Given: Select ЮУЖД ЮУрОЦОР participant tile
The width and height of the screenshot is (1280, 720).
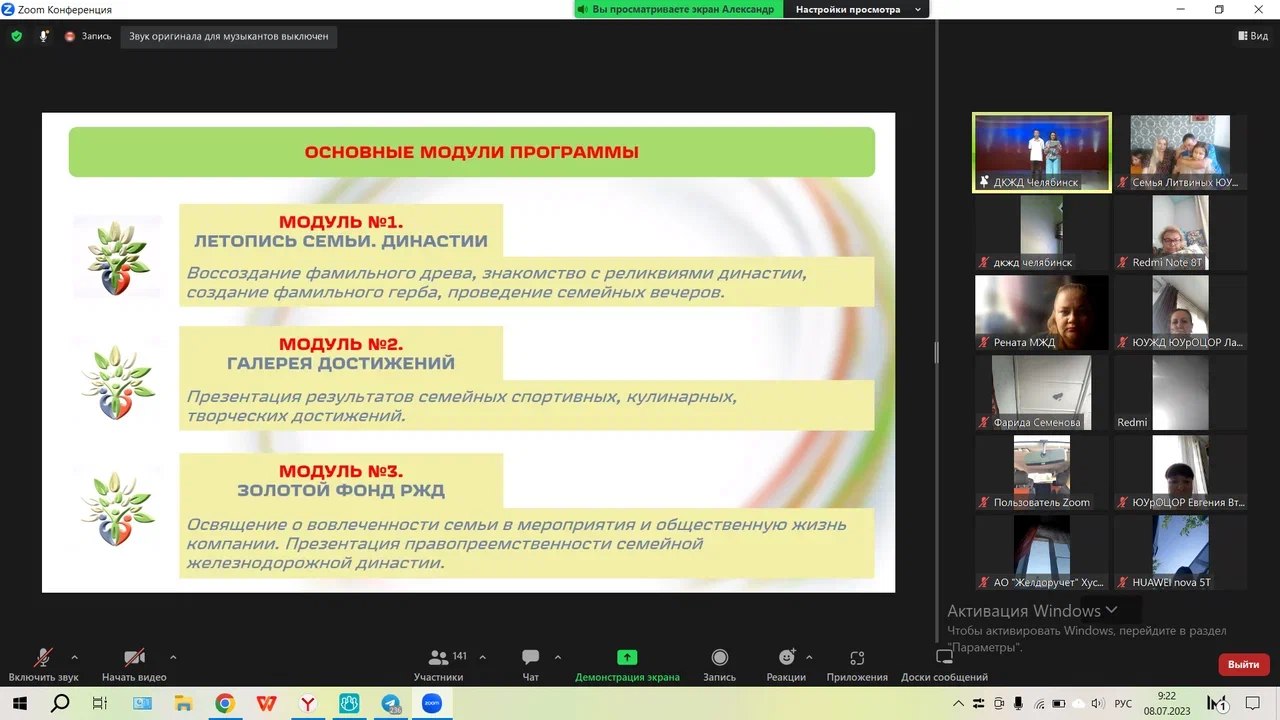Looking at the screenshot, I should point(1180,312).
